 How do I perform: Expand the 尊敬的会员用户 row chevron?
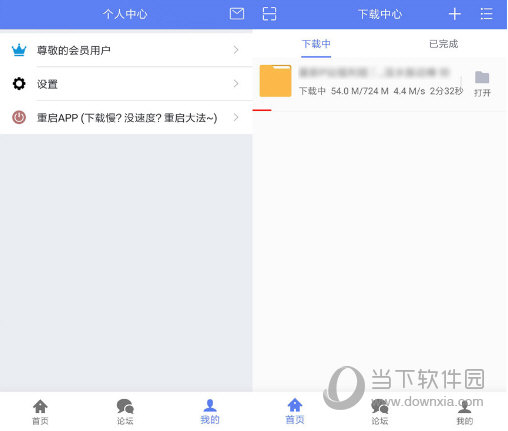(236, 50)
